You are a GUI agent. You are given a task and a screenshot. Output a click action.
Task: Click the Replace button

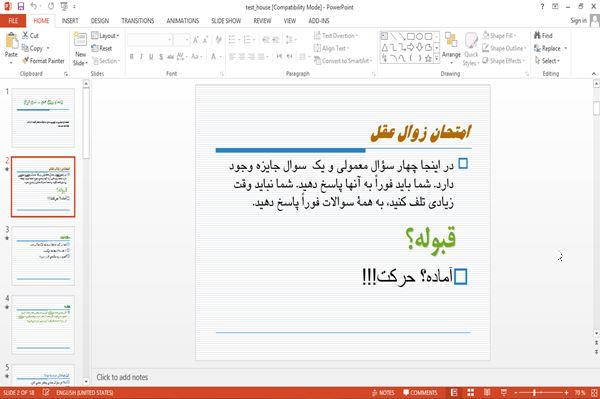[547, 48]
